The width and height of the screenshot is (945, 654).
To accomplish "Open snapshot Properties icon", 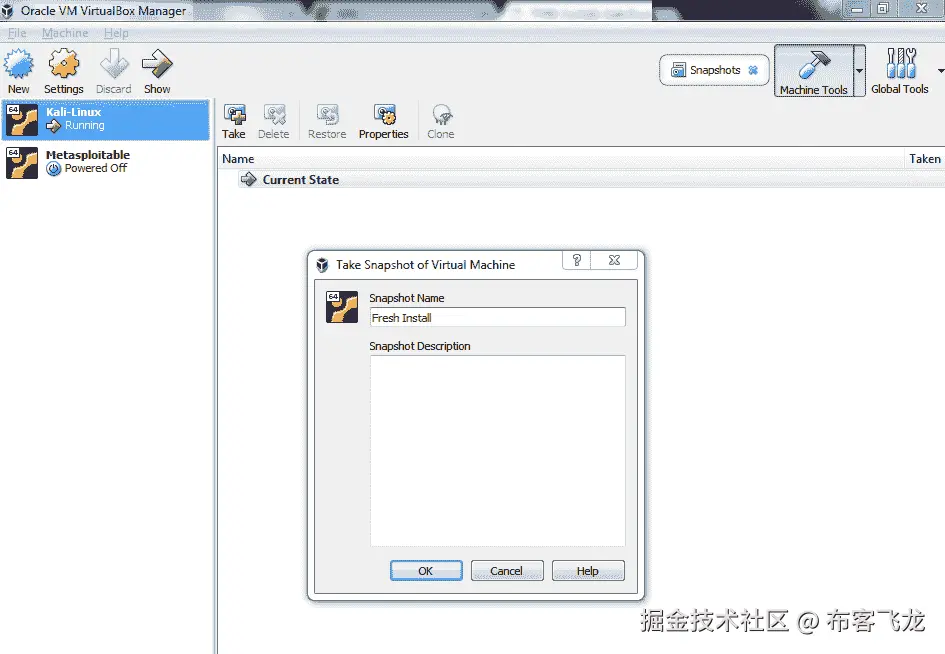I will (384, 114).
